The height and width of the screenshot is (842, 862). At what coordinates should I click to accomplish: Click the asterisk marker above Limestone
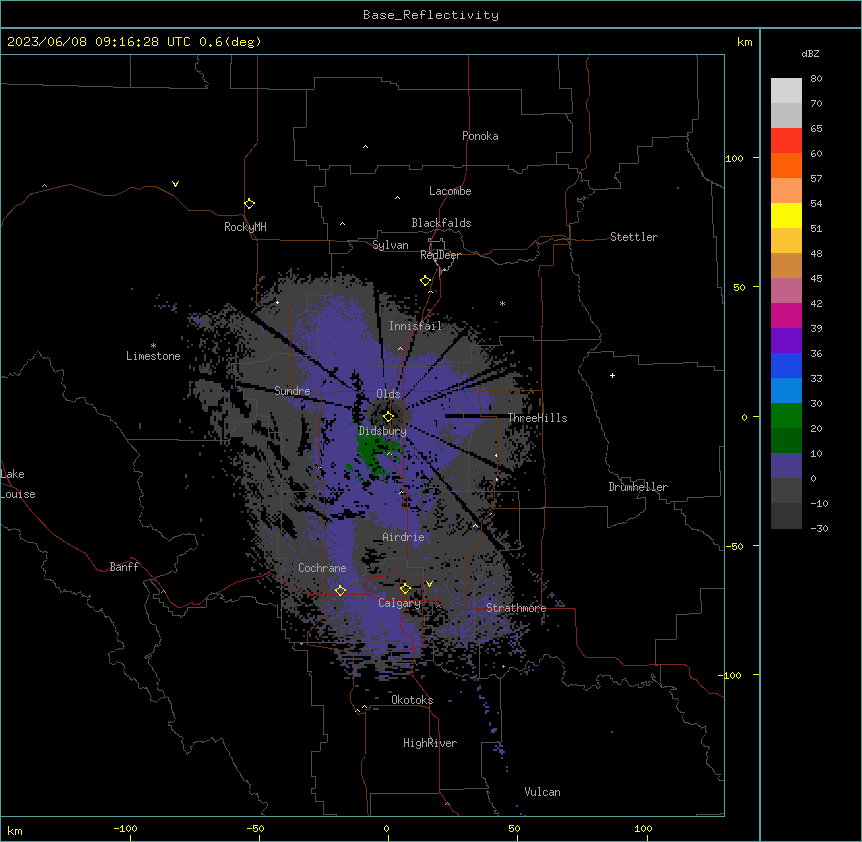click(153, 346)
